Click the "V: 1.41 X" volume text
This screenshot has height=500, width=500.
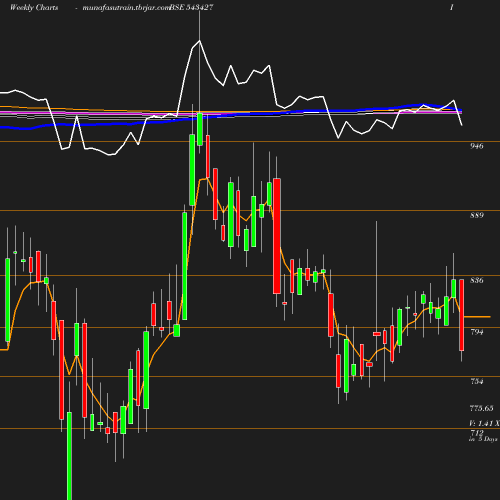(x=484, y=424)
